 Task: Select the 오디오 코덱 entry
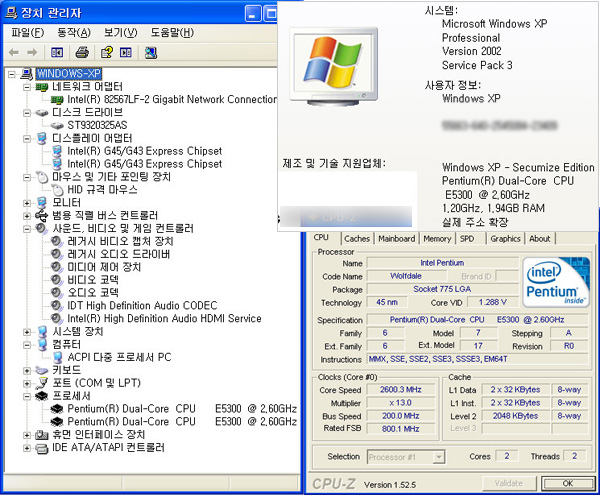coord(93,293)
